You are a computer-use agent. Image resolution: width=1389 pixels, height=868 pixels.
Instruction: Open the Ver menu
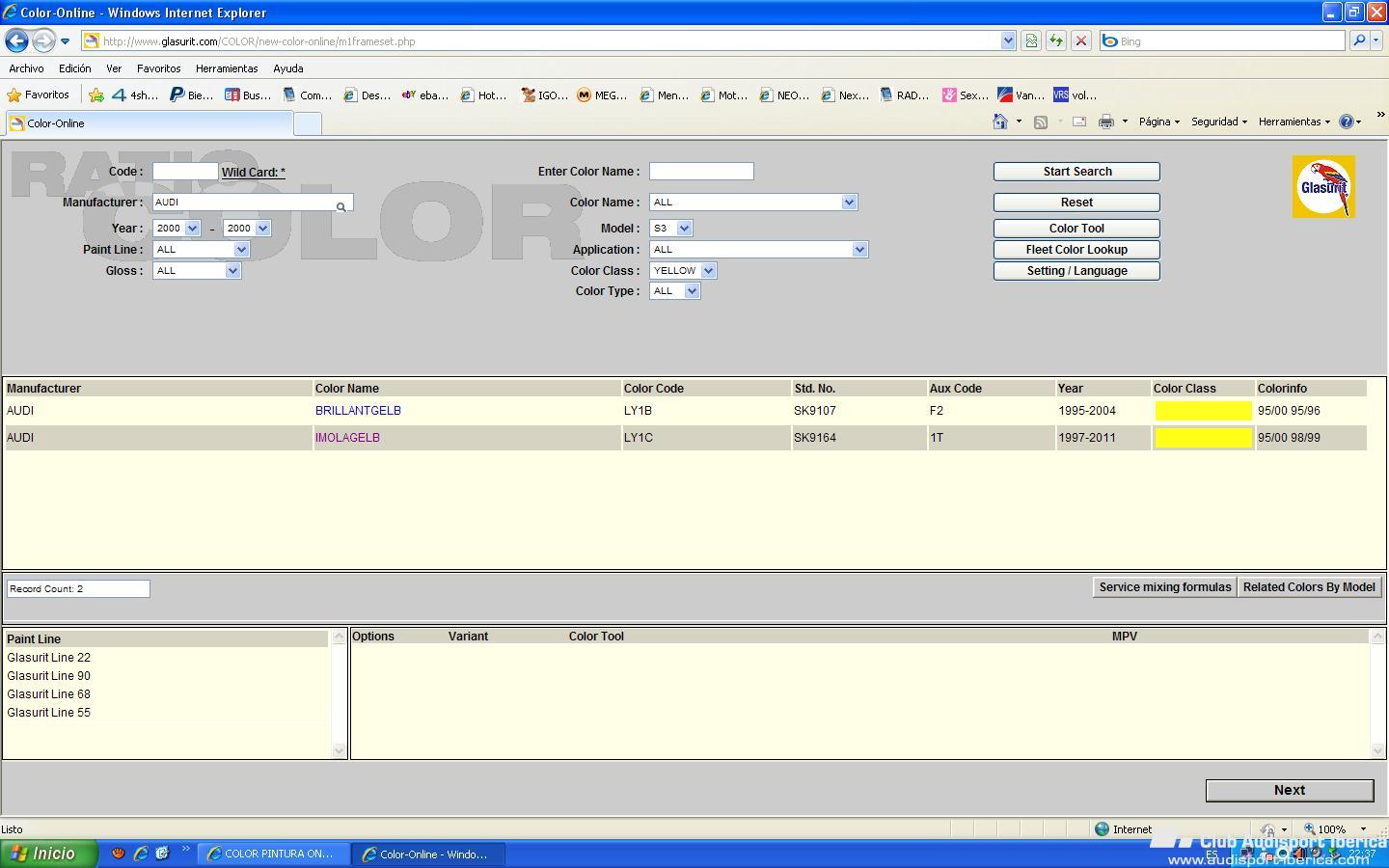click(x=114, y=68)
